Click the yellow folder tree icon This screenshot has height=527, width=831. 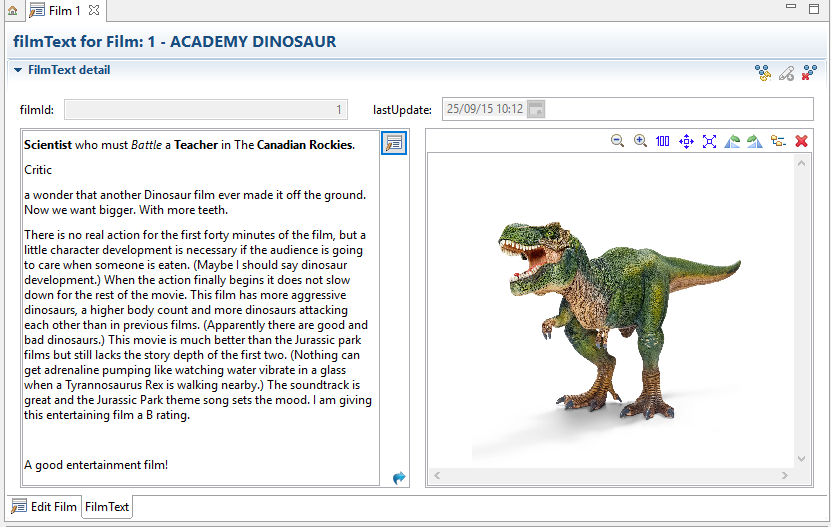point(778,142)
